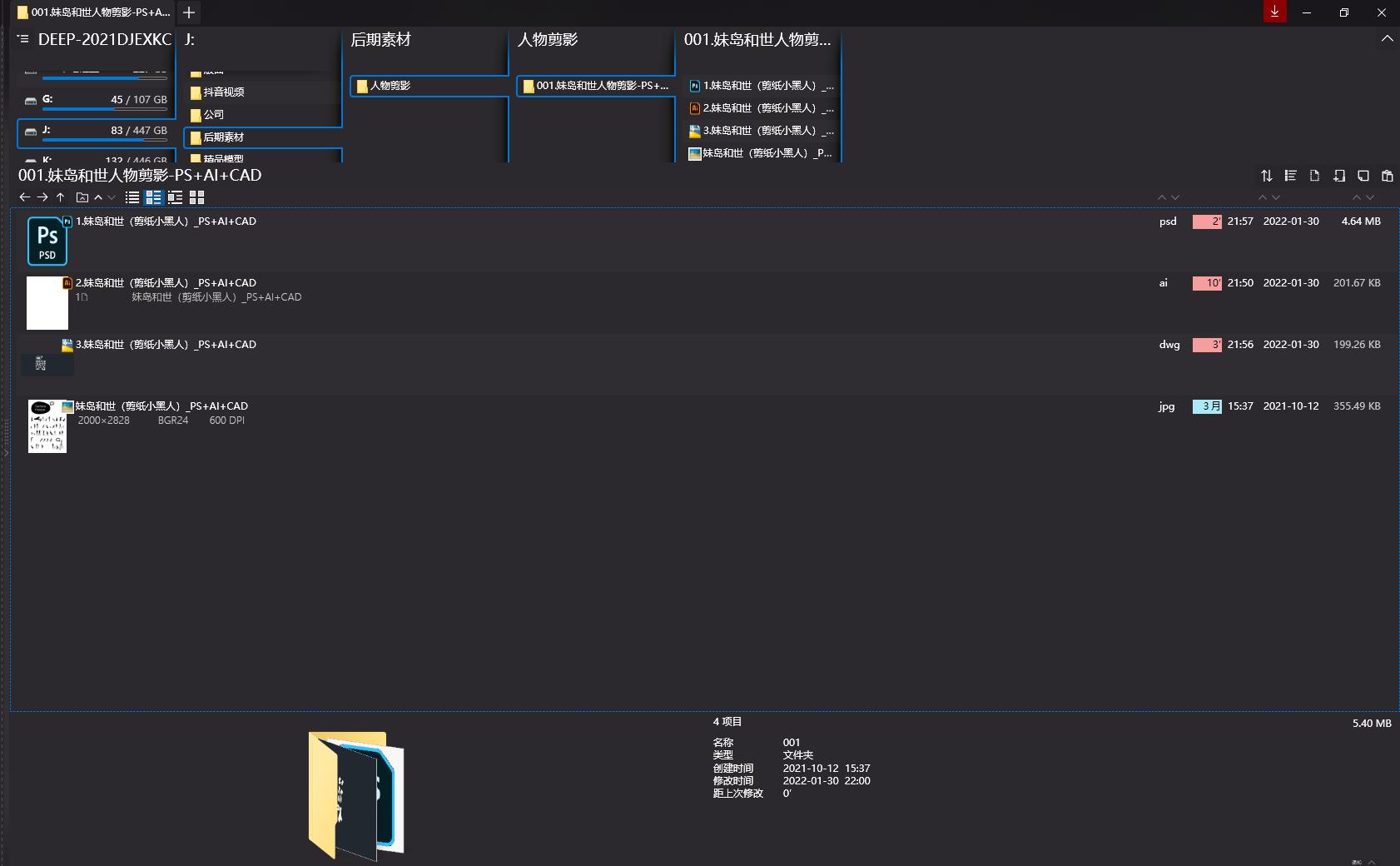Select the 后期素材 folder in J: column
Viewport: 1400px width, 866px height.
point(223,137)
